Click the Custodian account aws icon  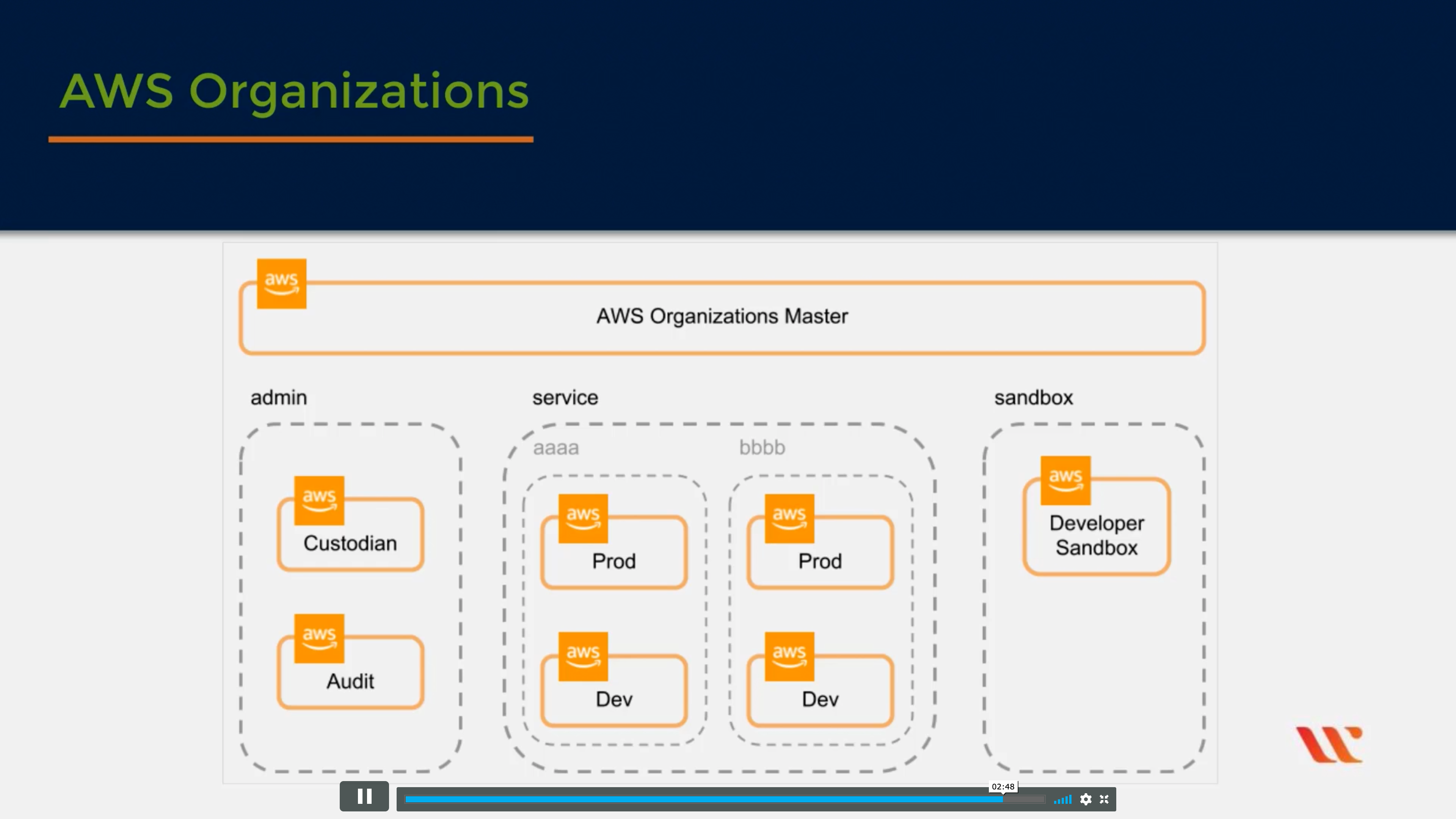tap(319, 500)
